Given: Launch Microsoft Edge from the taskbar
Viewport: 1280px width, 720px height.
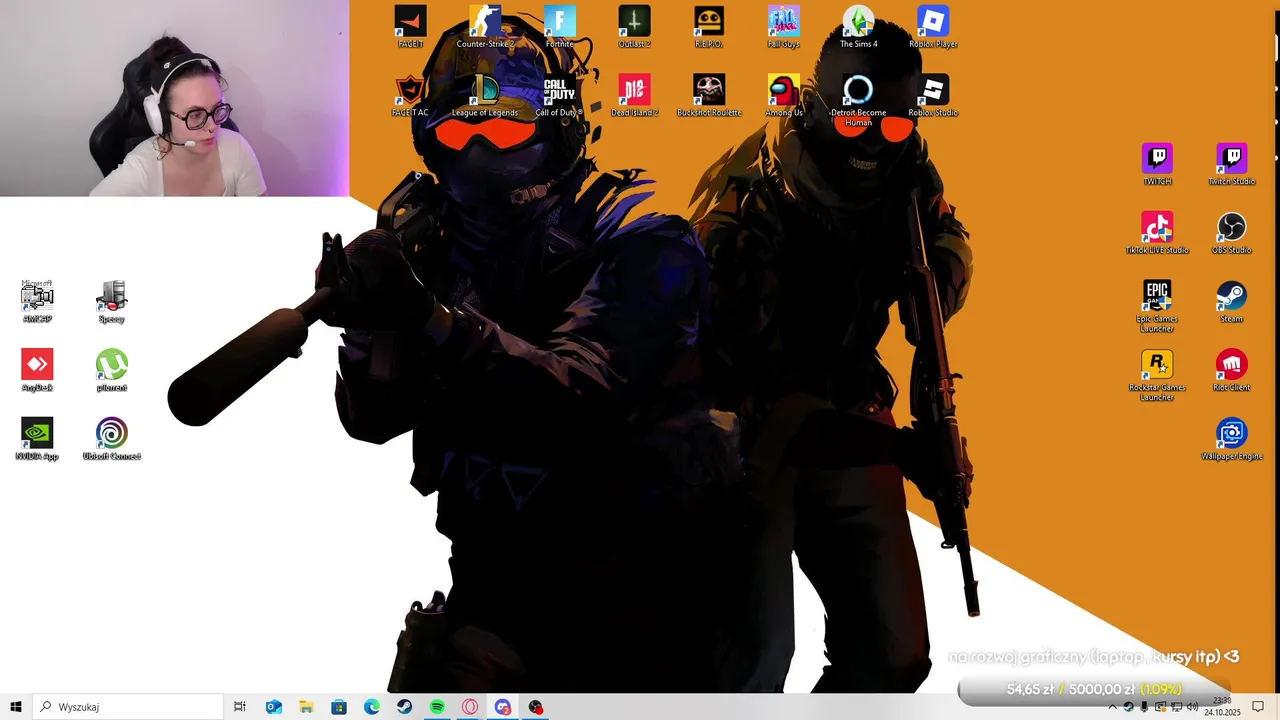Looking at the screenshot, I should (372, 707).
